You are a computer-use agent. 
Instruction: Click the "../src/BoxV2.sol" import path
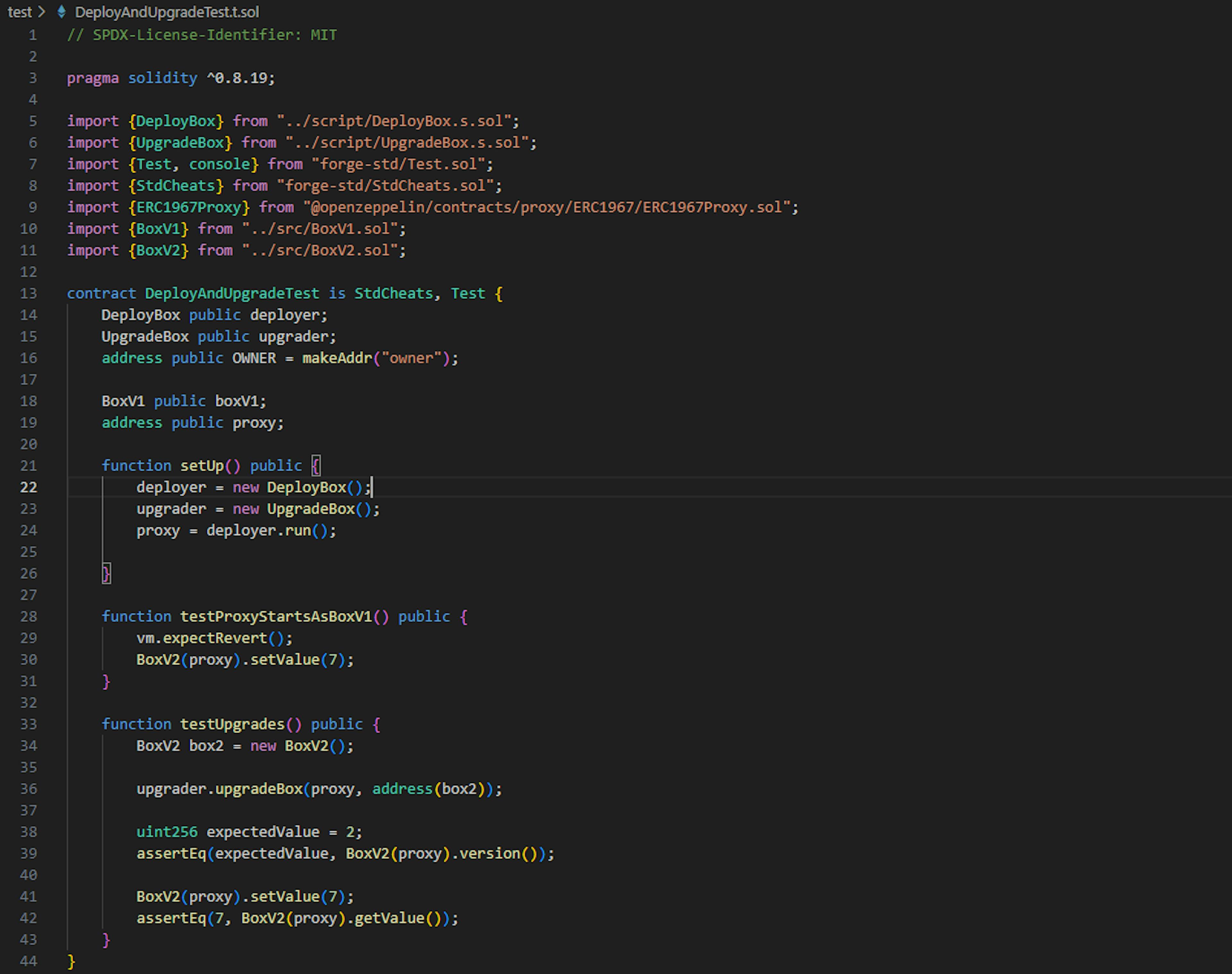pyautogui.click(x=319, y=250)
